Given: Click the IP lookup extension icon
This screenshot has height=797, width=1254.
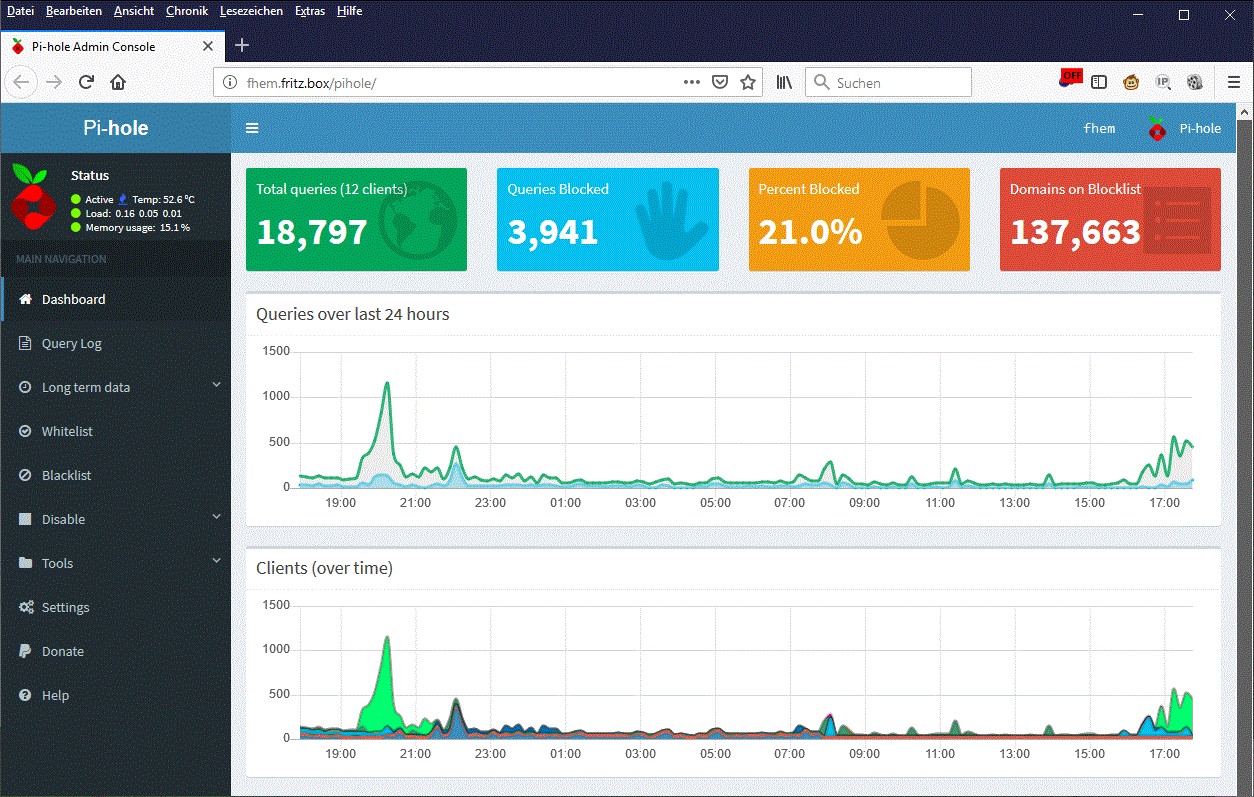Looking at the screenshot, I should [1163, 82].
